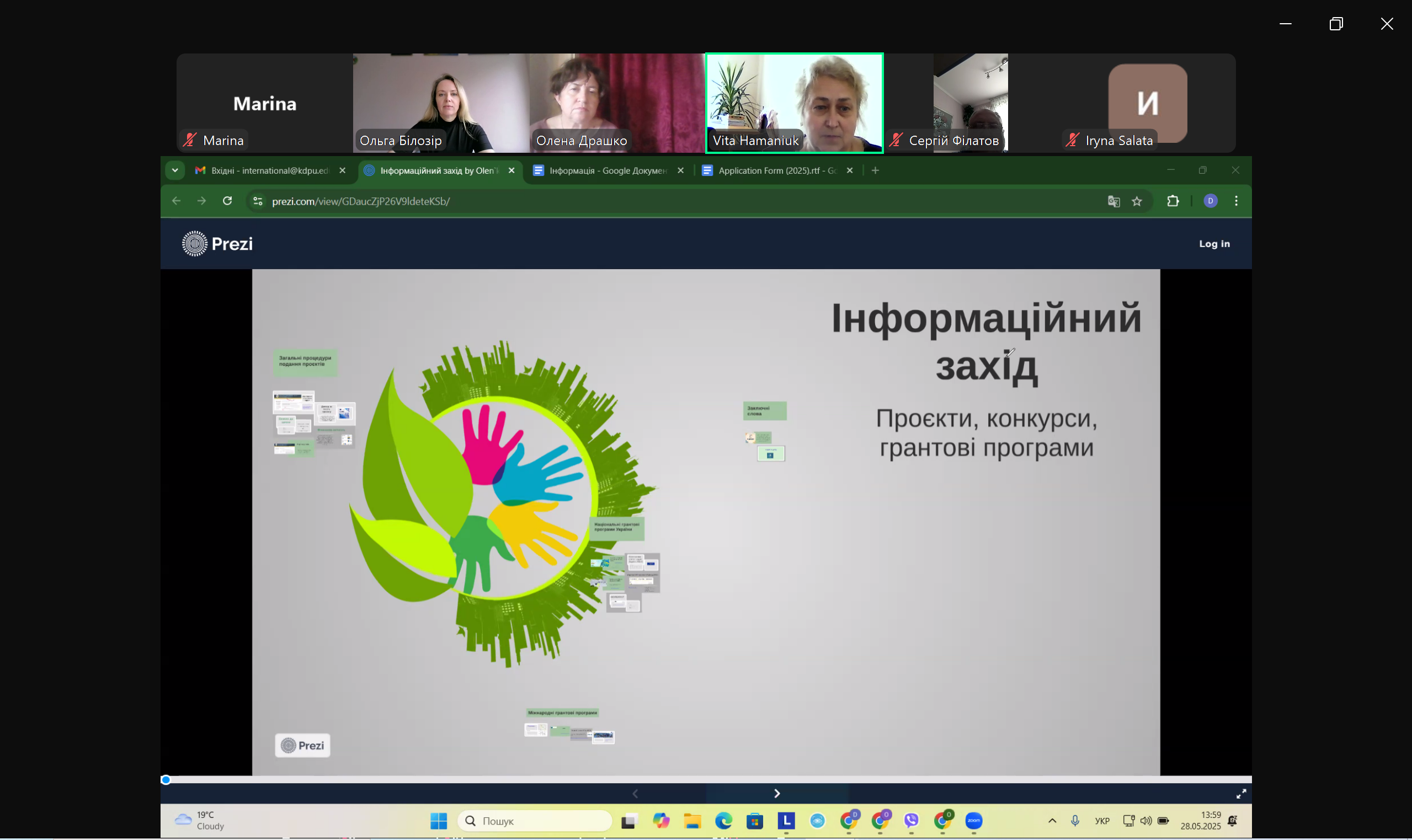This screenshot has width=1412, height=840.
Task: Advance to next Prezi slide
Action: 777,794
